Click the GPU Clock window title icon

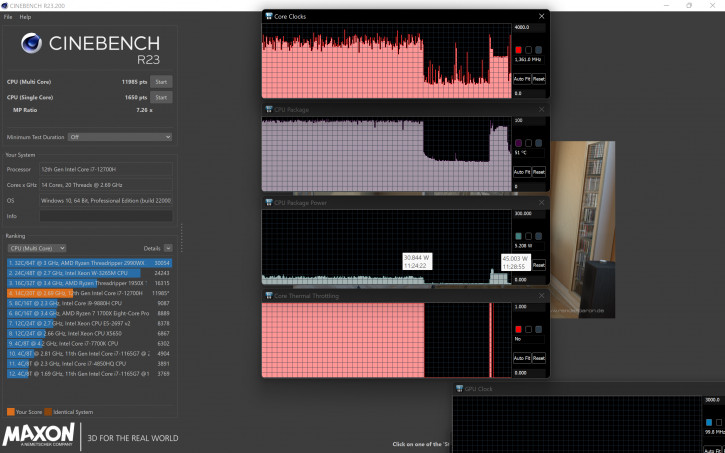point(459,389)
